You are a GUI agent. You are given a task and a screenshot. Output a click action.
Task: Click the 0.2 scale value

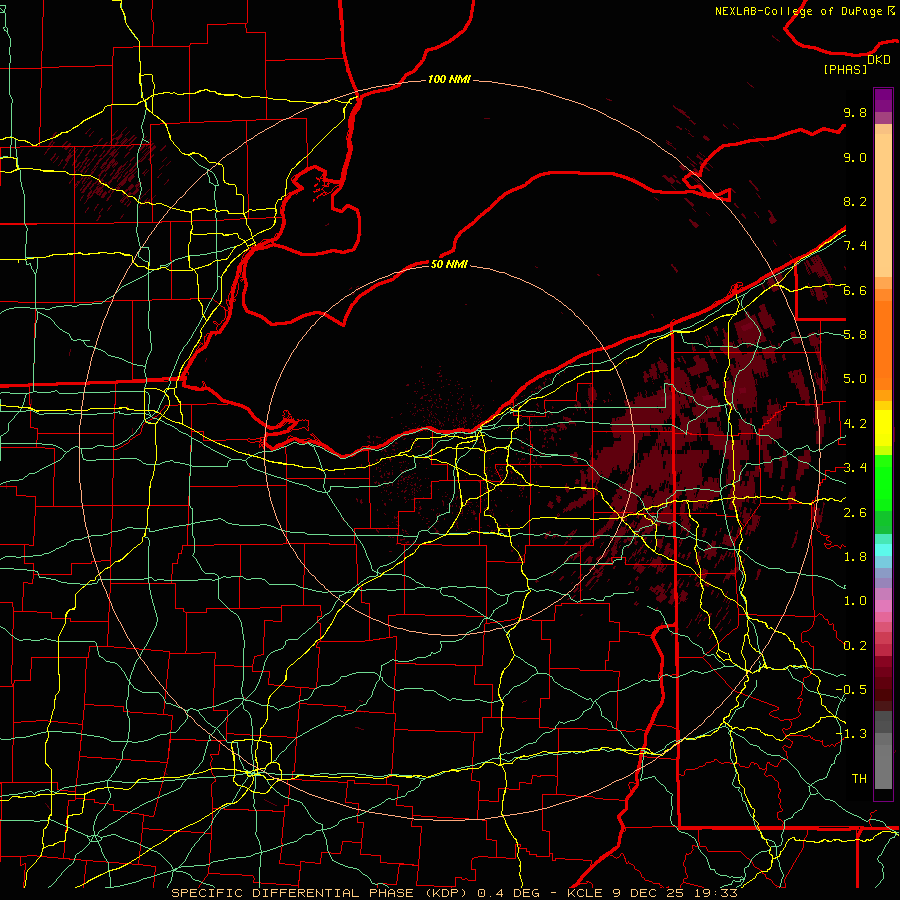855,646
